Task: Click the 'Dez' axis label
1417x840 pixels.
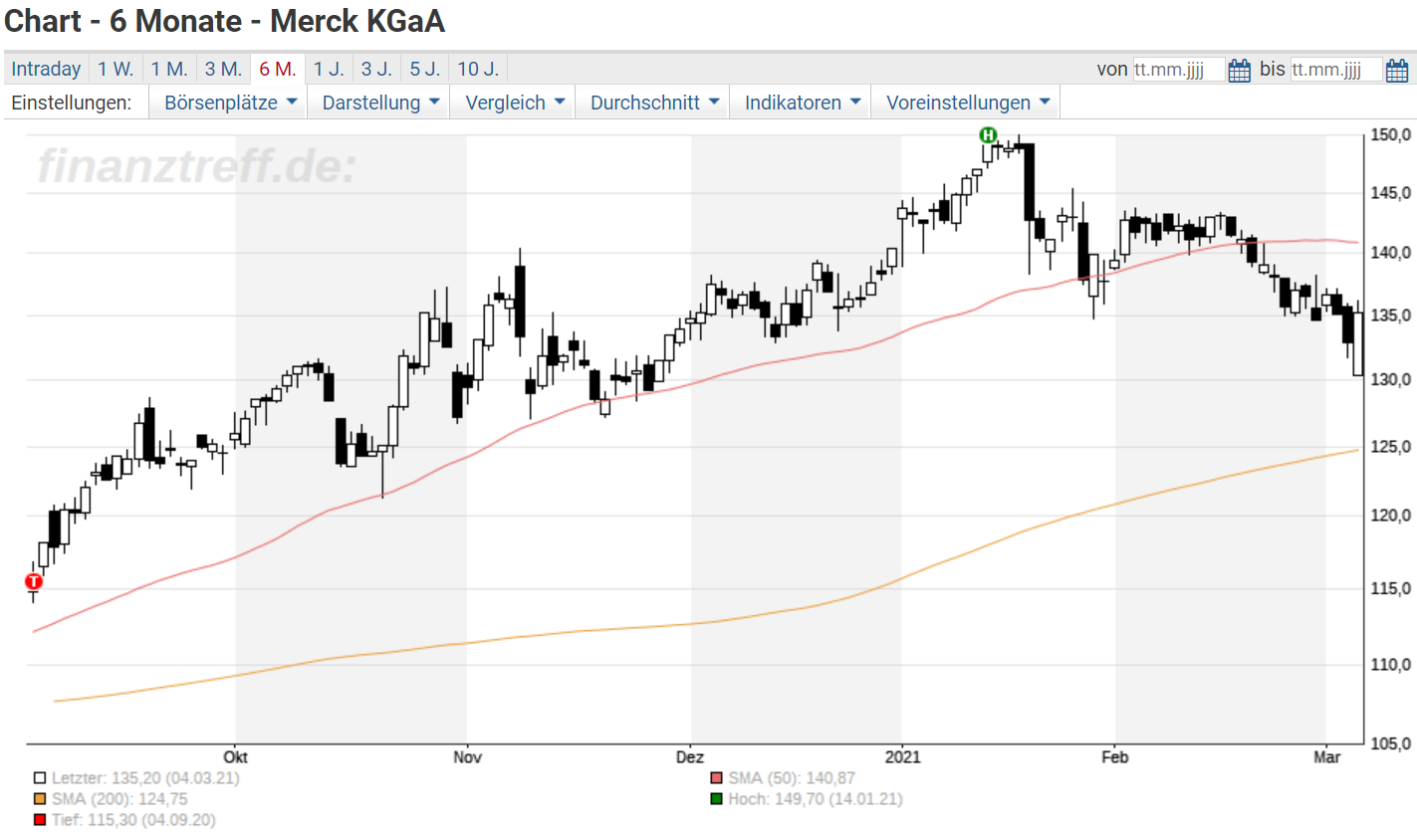Action: coord(690,757)
